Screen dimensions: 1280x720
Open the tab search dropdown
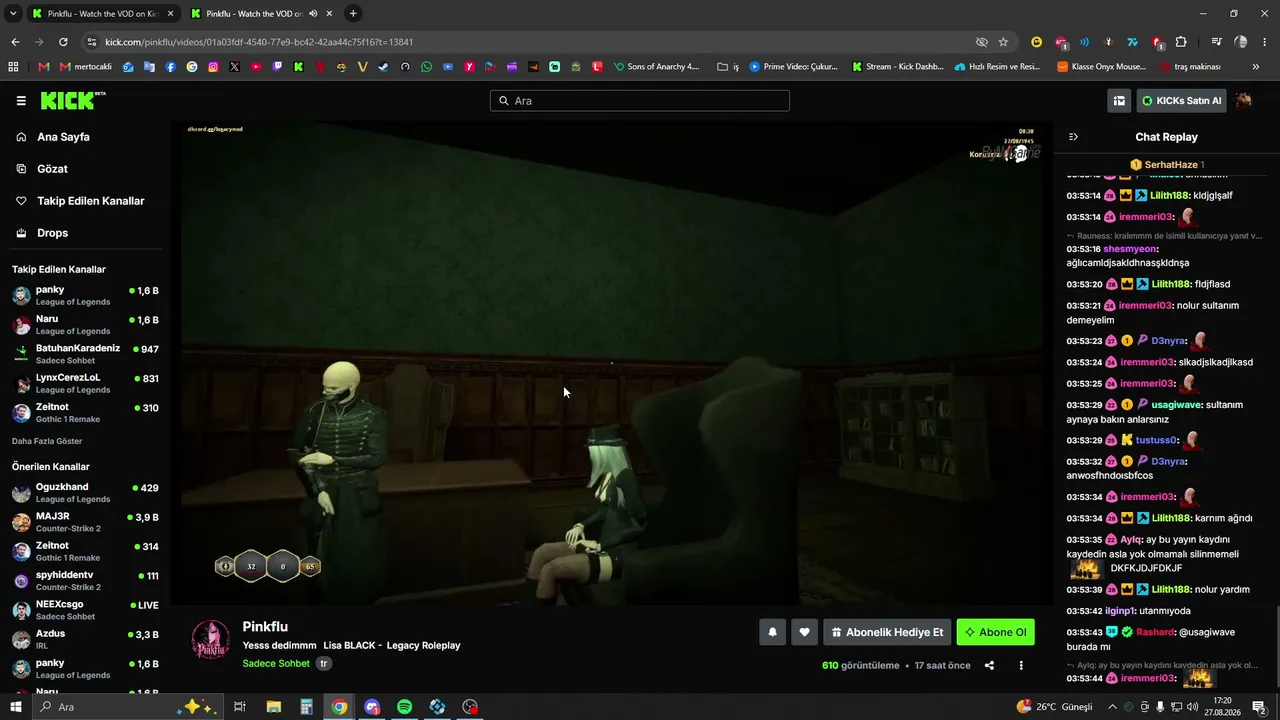pos(12,14)
